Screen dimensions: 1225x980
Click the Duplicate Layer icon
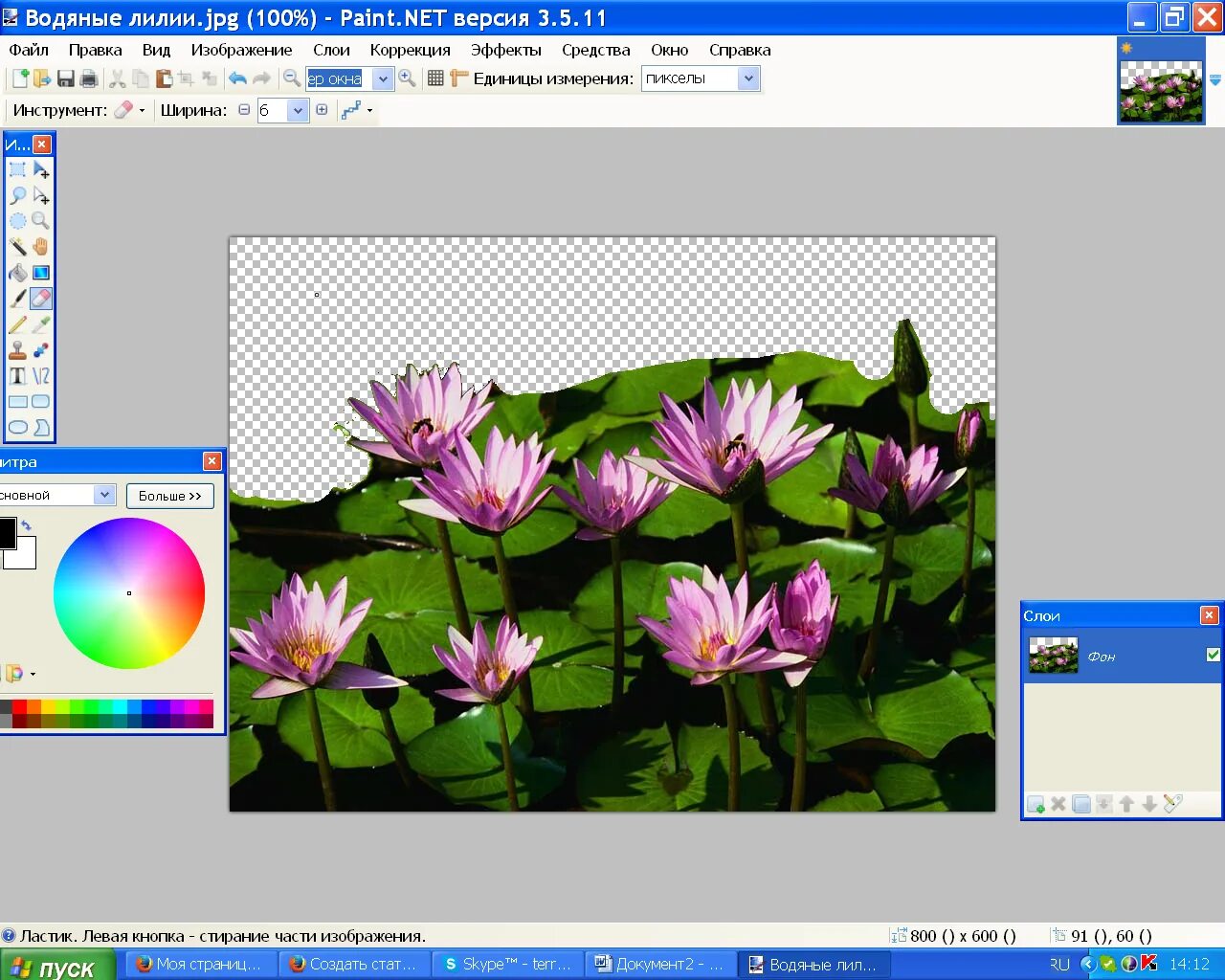point(1081,804)
